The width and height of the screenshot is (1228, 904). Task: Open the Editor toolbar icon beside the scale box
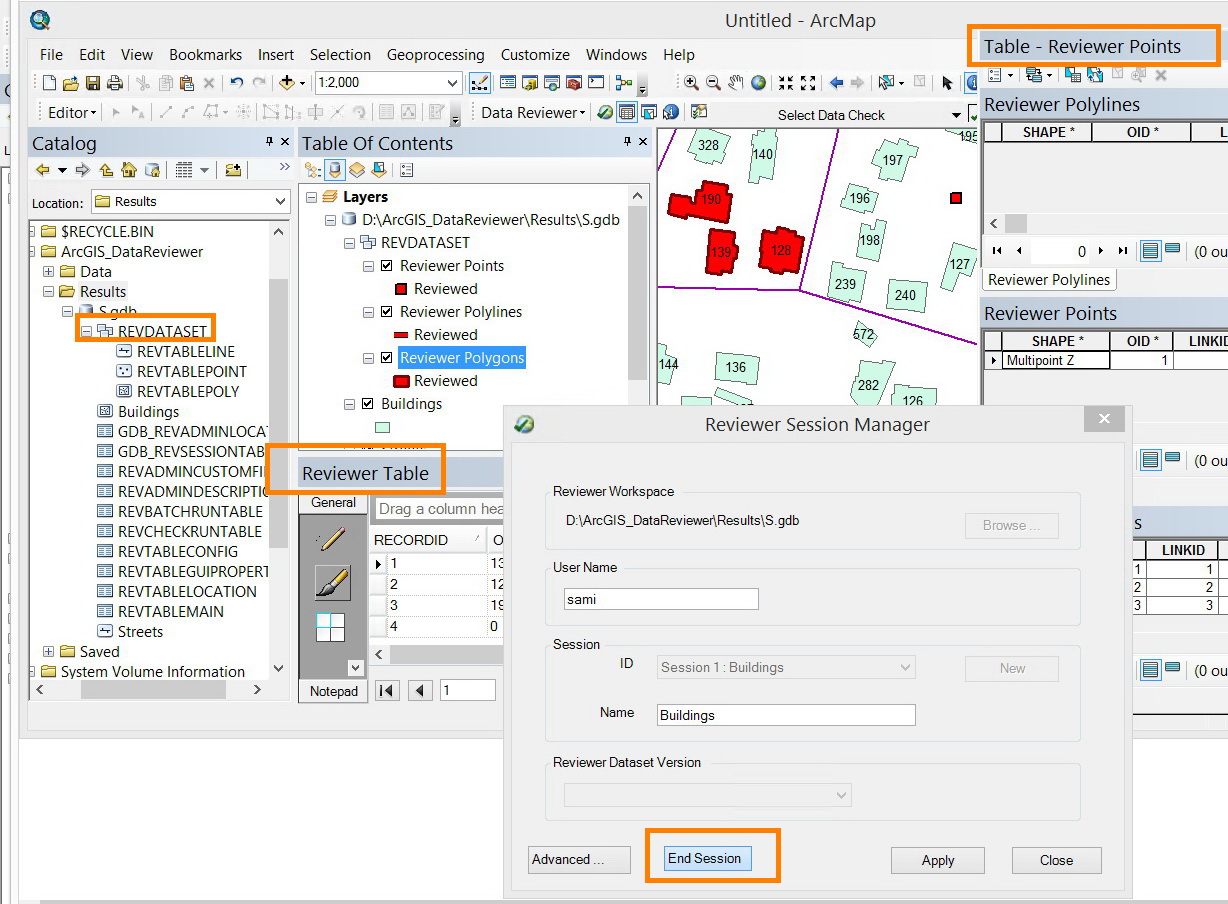tap(479, 83)
